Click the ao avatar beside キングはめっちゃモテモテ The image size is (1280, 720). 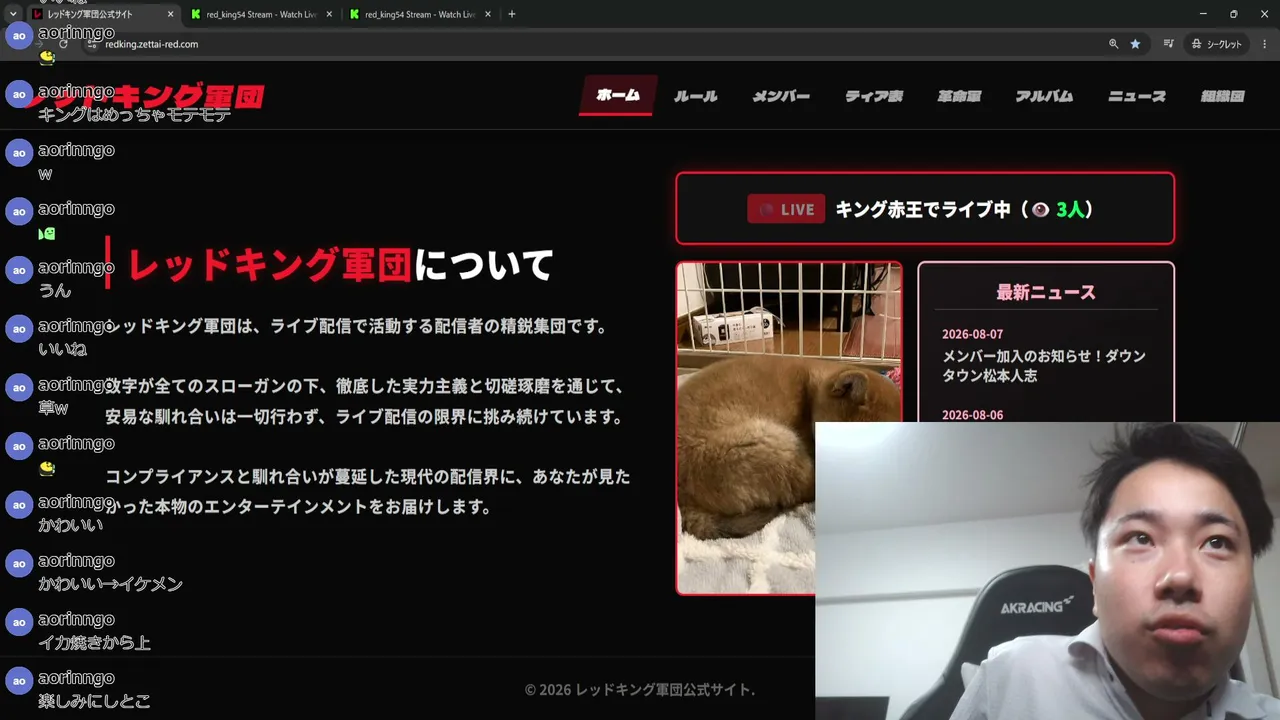(19, 94)
